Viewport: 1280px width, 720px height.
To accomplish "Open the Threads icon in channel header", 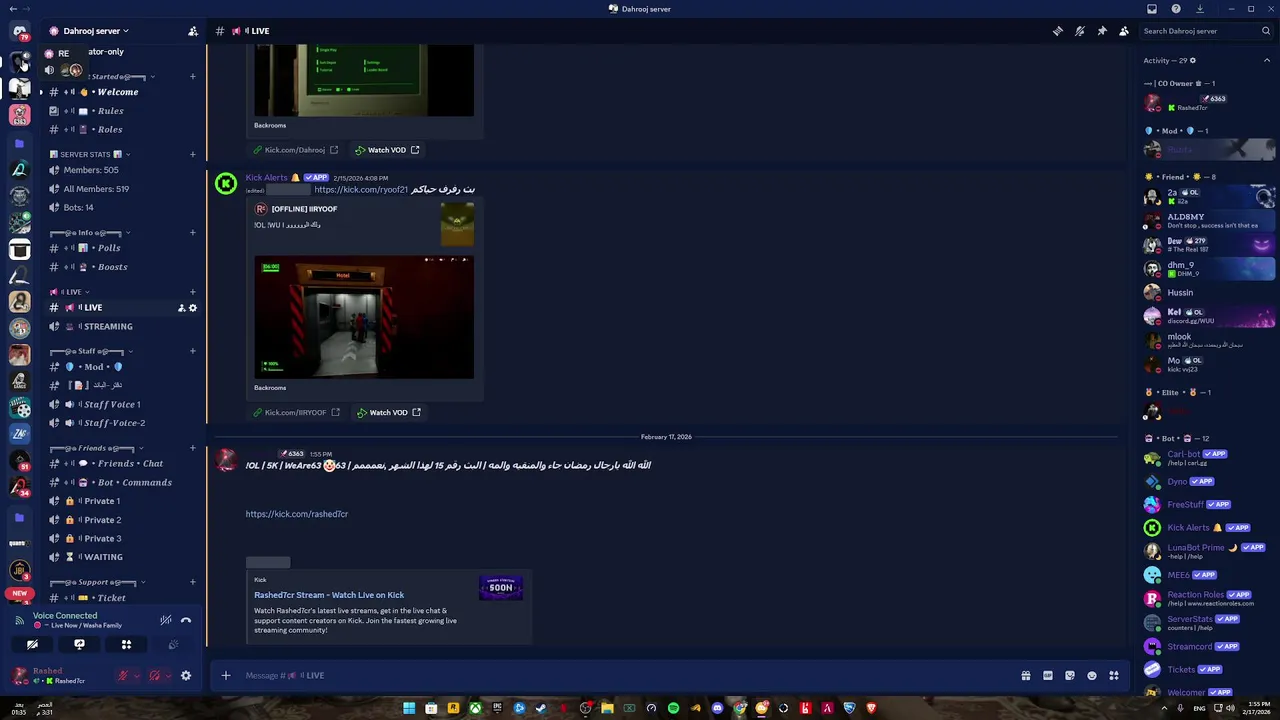I will coord(1058,31).
